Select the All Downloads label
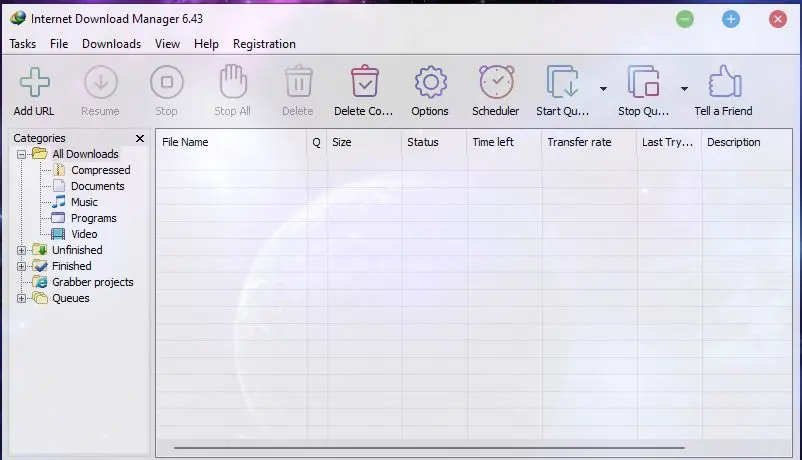This screenshot has width=802, height=460. [x=85, y=154]
